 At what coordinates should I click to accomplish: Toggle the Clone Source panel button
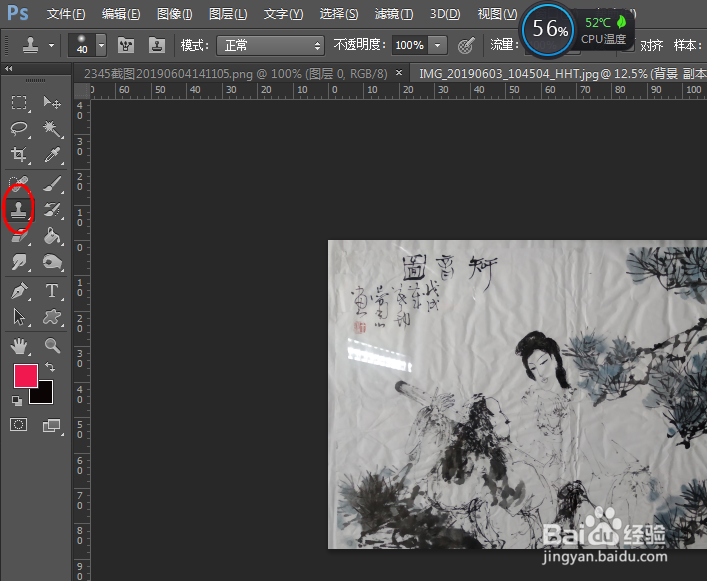click(x=157, y=45)
